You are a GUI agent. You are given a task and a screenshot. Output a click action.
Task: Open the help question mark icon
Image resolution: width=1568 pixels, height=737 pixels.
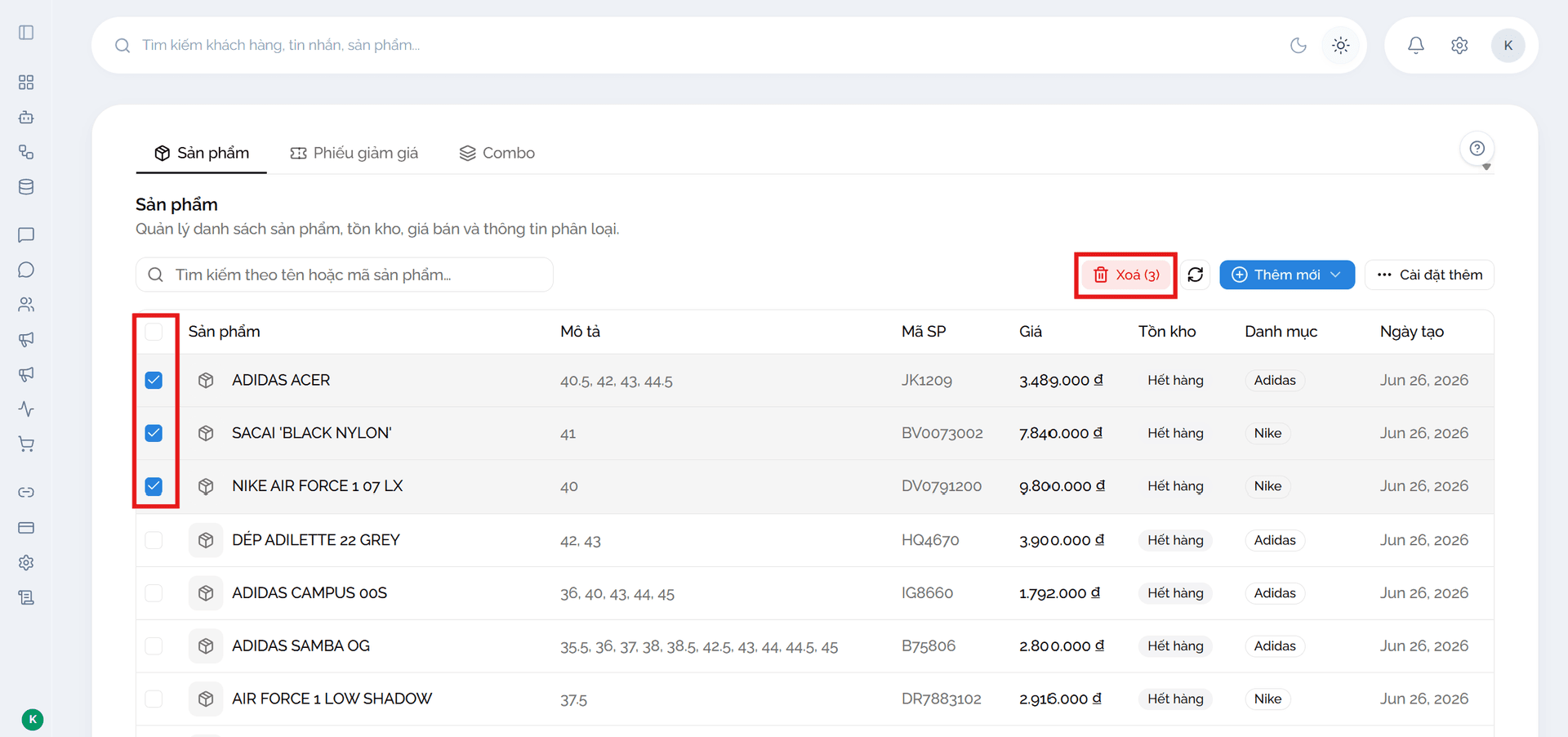(x=1477, y=149)
